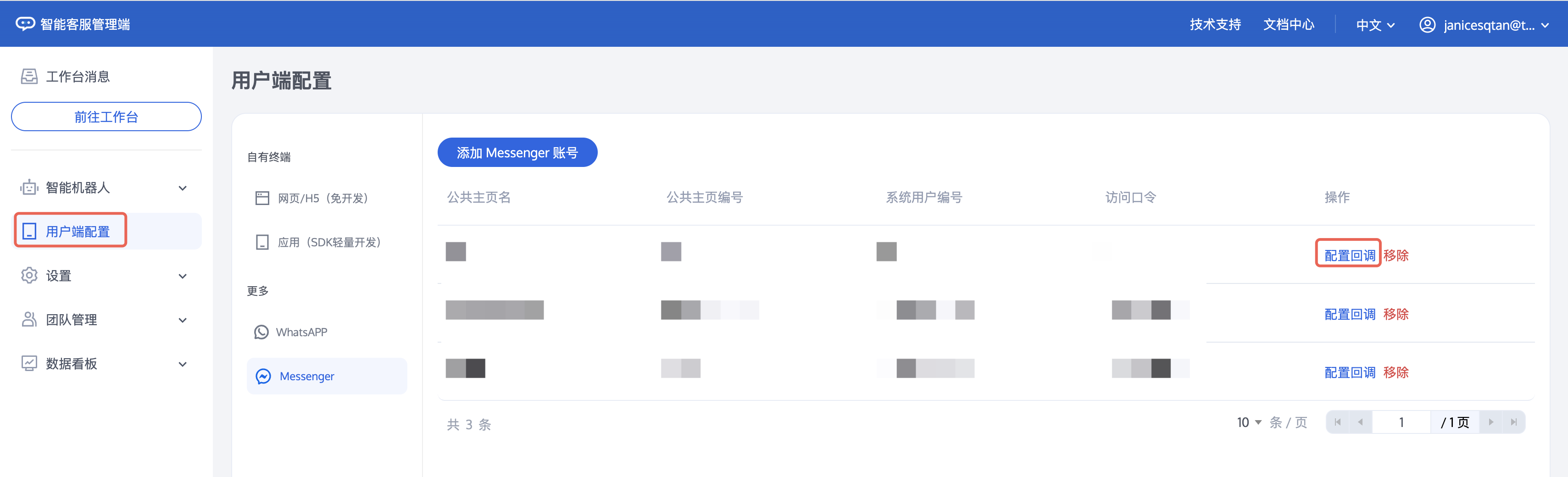1568x477 pixels.
Task: Click the 前往工作台 button
Action: 106,116
